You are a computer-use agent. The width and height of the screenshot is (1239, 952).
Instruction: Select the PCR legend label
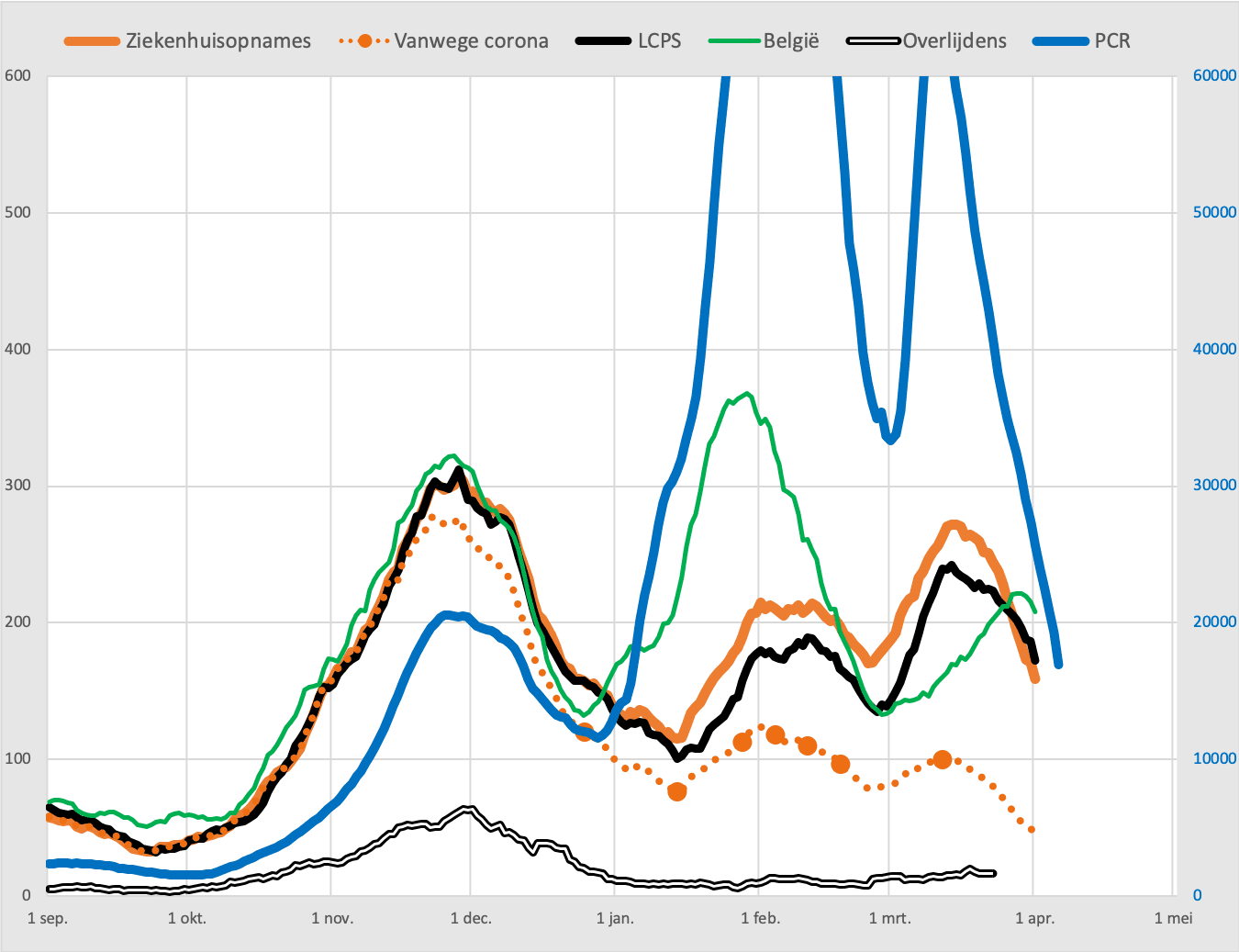tap(1112, 41)
